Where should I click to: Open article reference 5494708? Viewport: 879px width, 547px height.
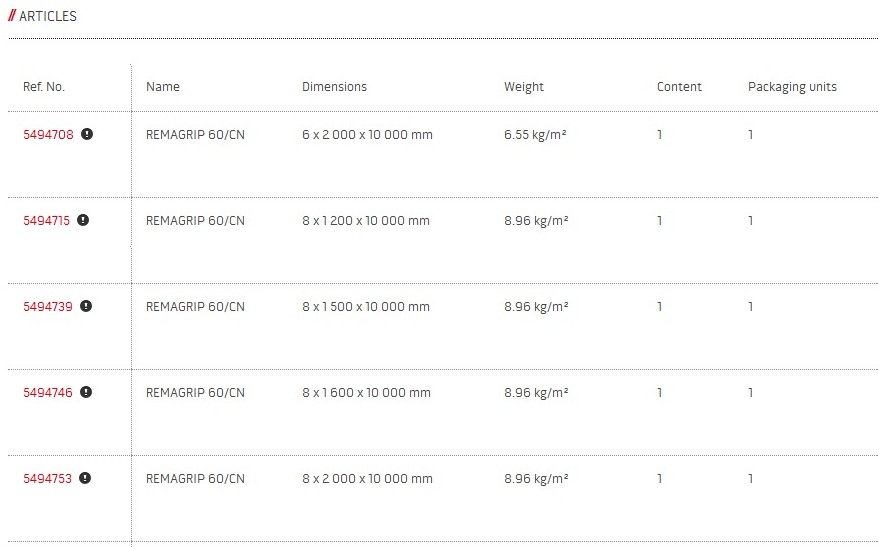[x=48, y=135]
